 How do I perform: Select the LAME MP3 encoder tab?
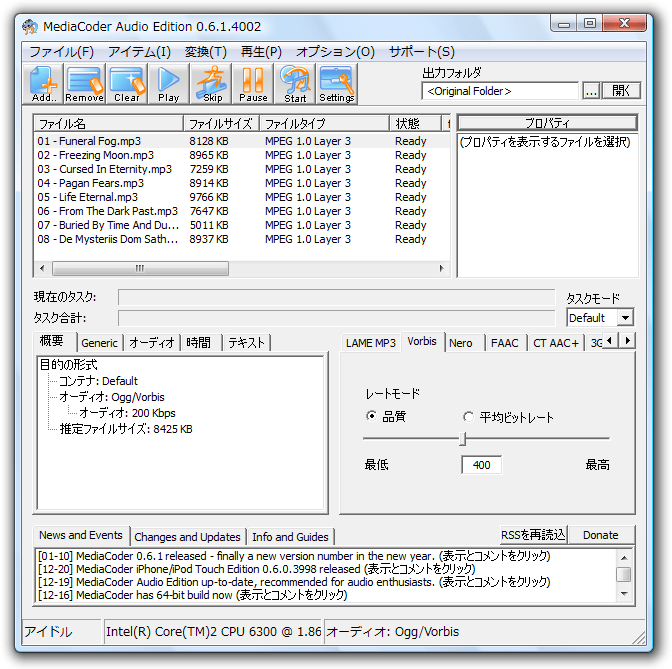[x=371, y=343]
